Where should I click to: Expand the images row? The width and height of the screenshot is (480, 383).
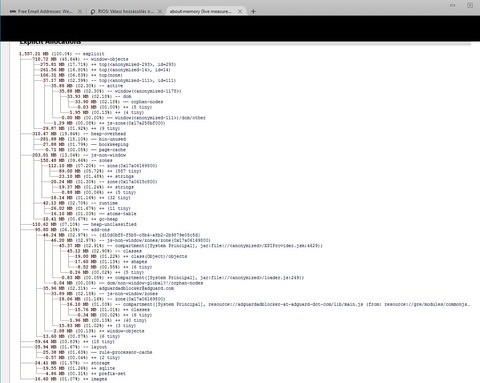tap(71, 379)
